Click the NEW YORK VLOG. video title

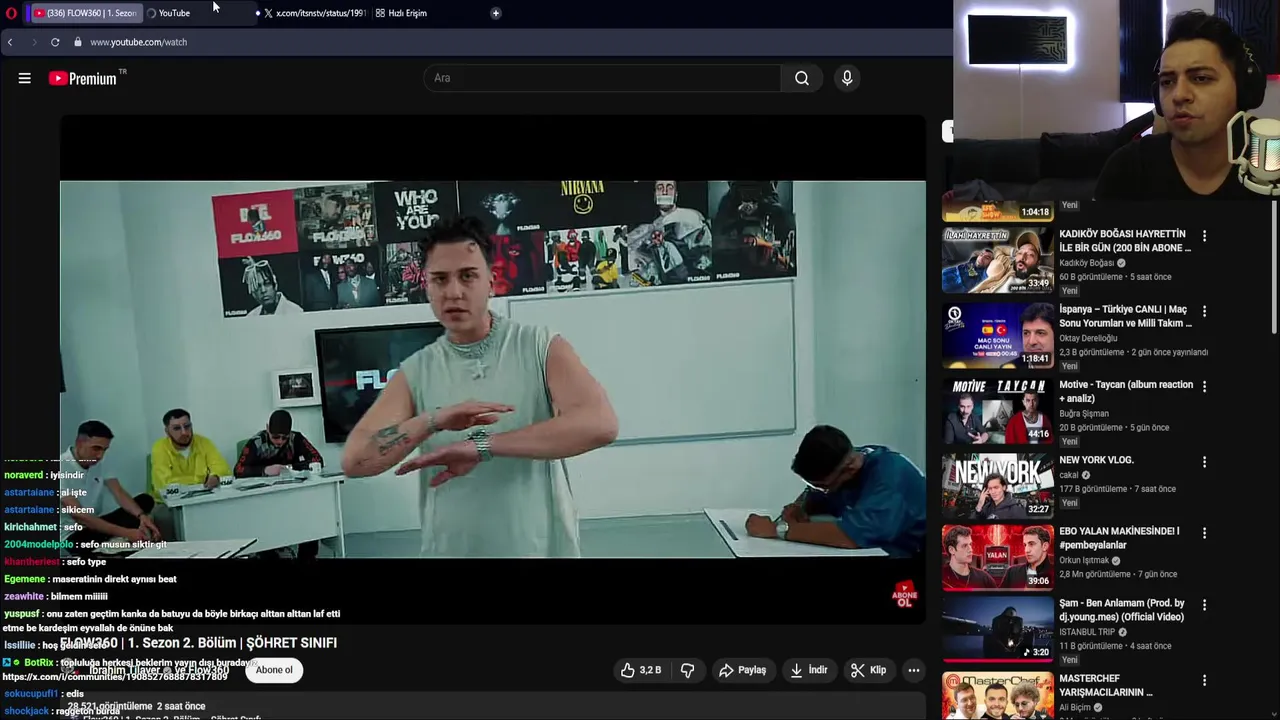point(1096,460)
